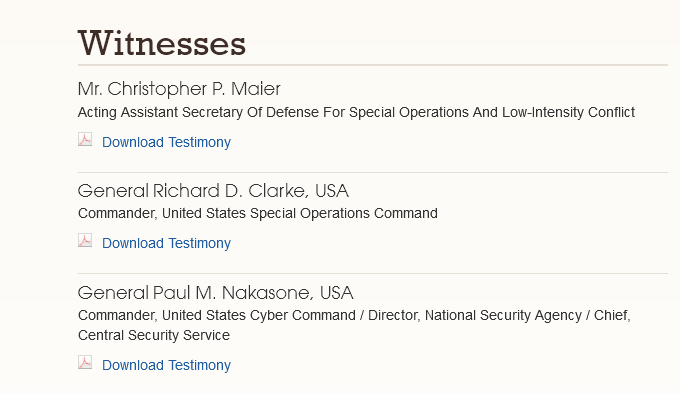The width and height of the screenshot is (680, 394).
Task: Click the Witnesses heading
Action: [162, 43]
